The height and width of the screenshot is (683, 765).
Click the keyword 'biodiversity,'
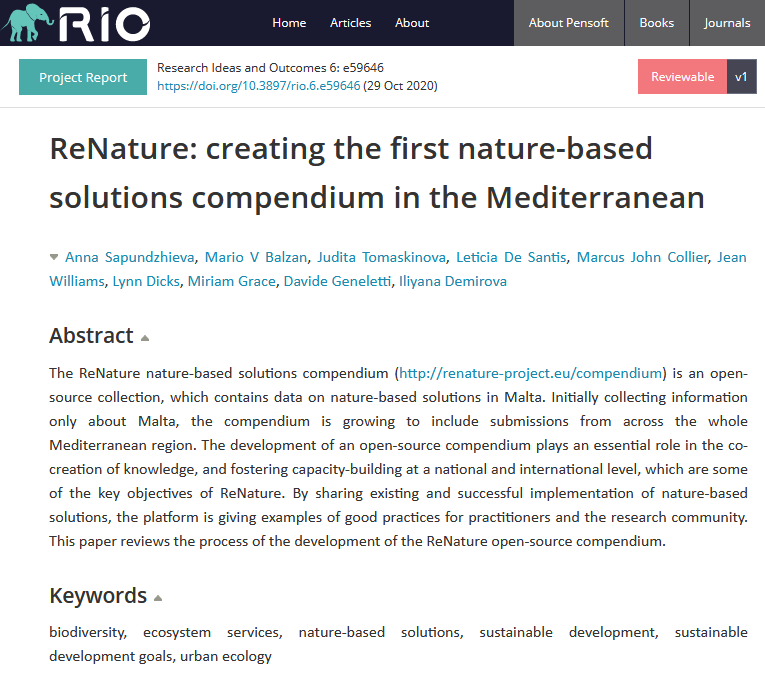88,632
